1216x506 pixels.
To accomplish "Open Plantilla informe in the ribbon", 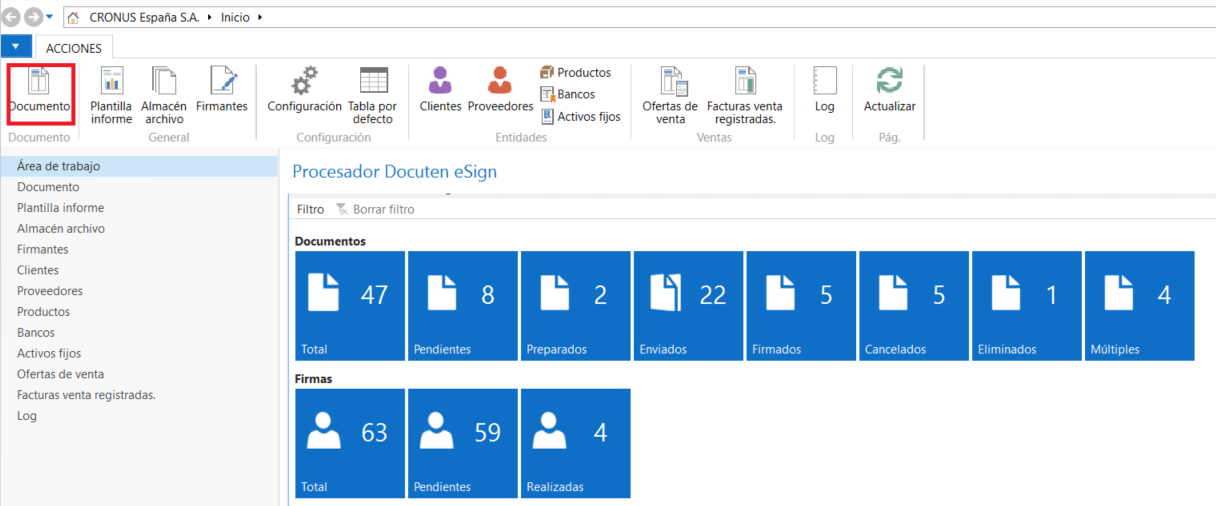I will [x=111, y=96].
